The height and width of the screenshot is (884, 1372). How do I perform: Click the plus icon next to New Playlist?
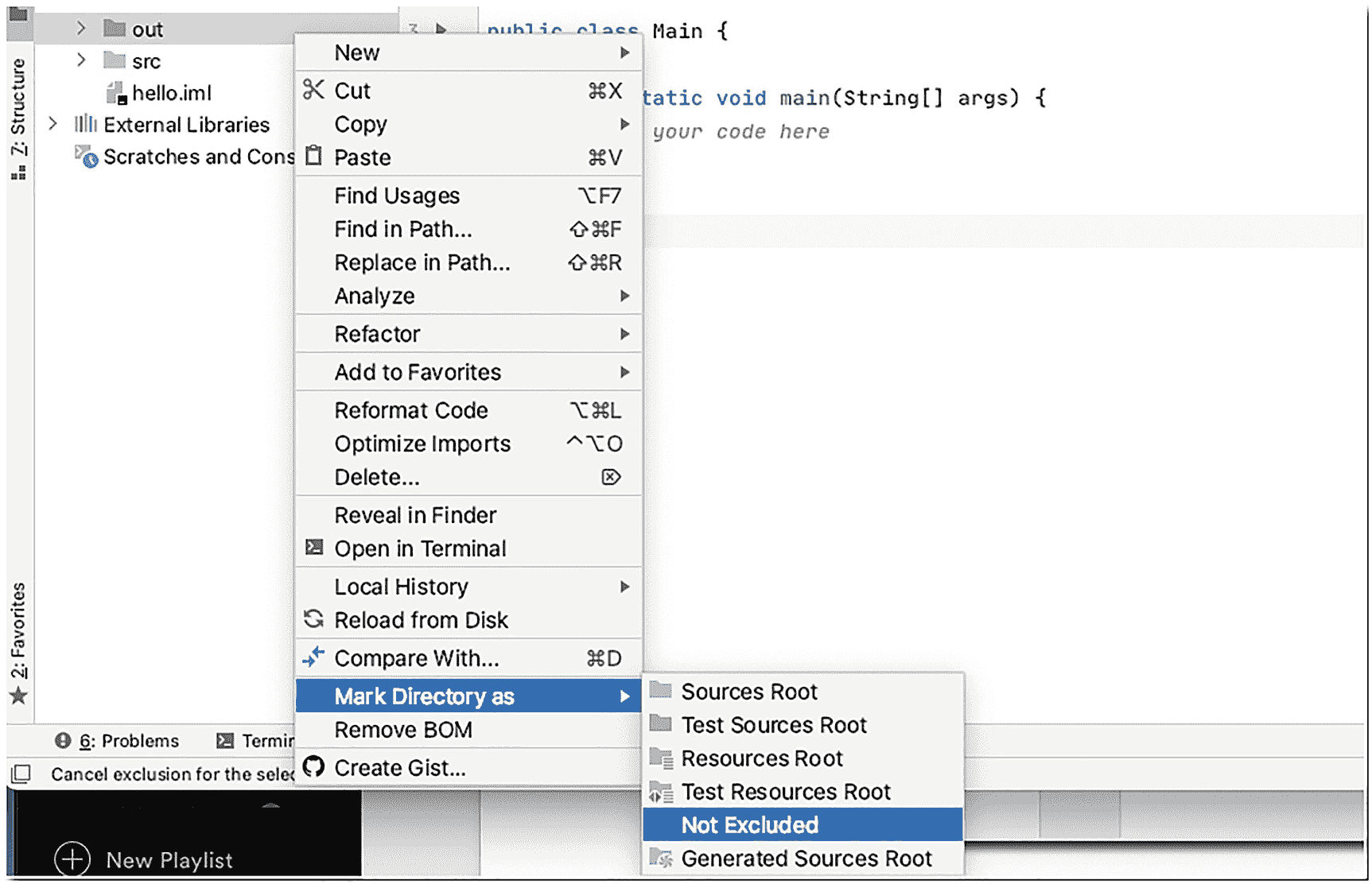72,859
